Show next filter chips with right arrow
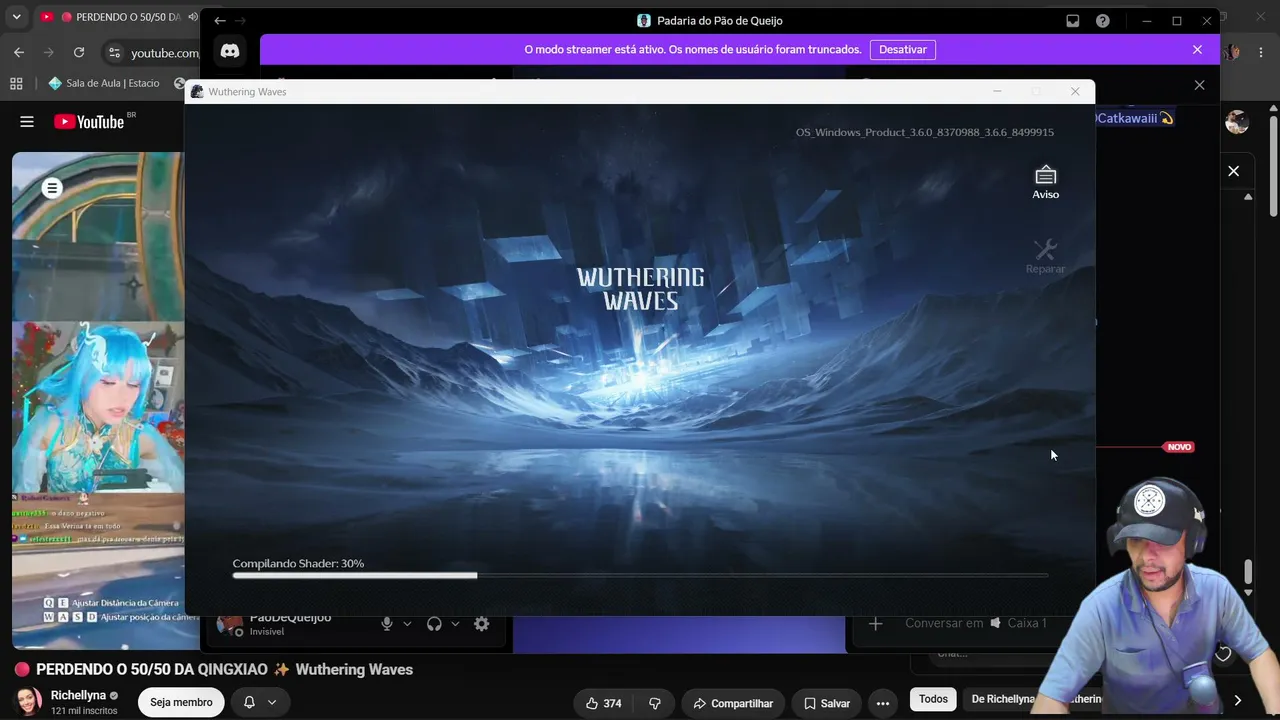Viewport: 1280px width, 720px height. pyautogui.click(x=1237, y=700)
